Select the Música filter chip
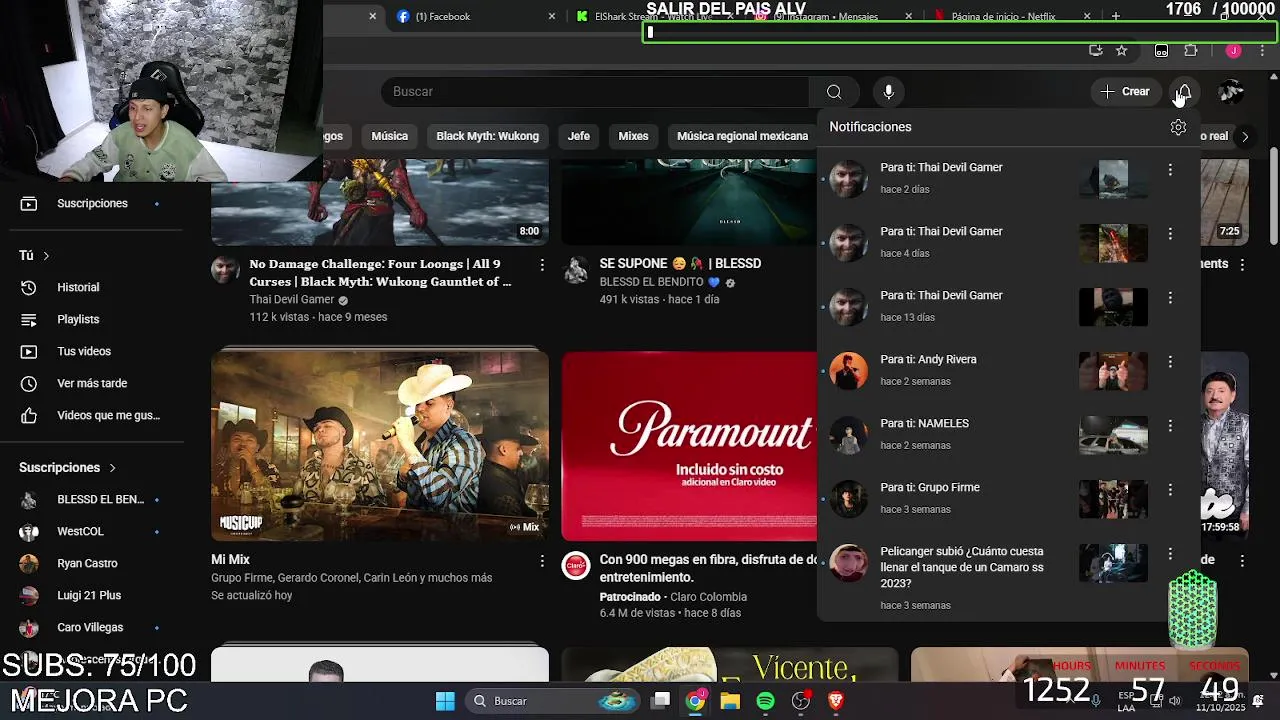Screen dimensions: 1280x720 [389, 136]
